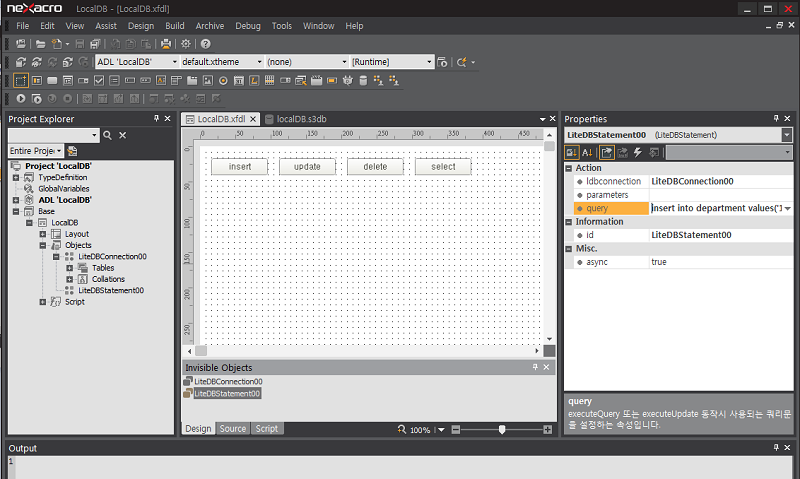
Task: Select the Calendar component tool
Action: coord(238,81)
